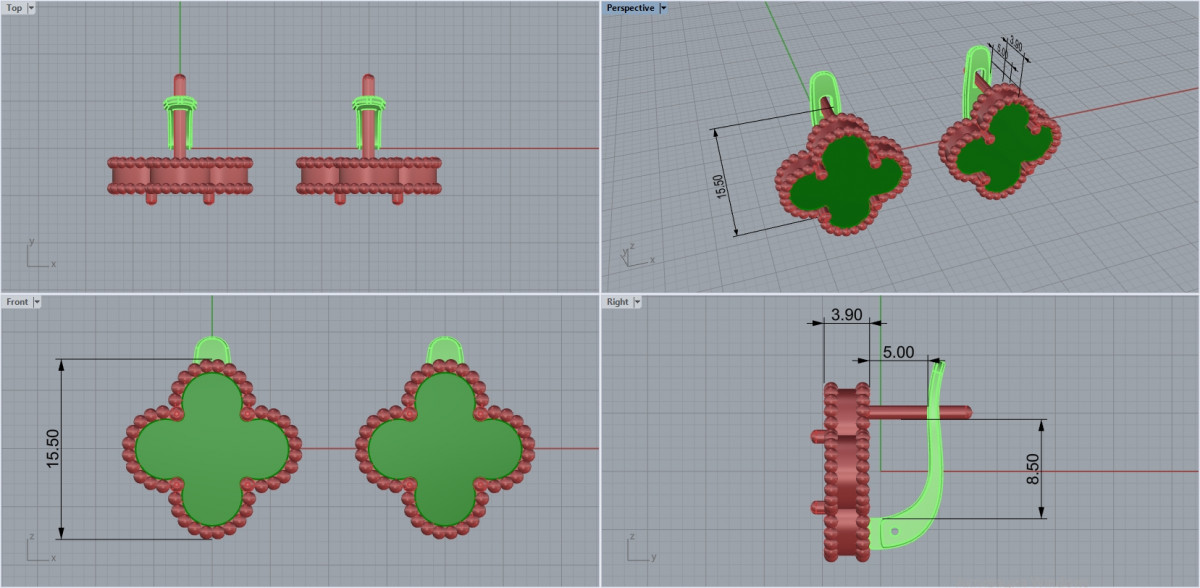Click the Perspective viewport title
1200x588 pixels.
[630, 8]
